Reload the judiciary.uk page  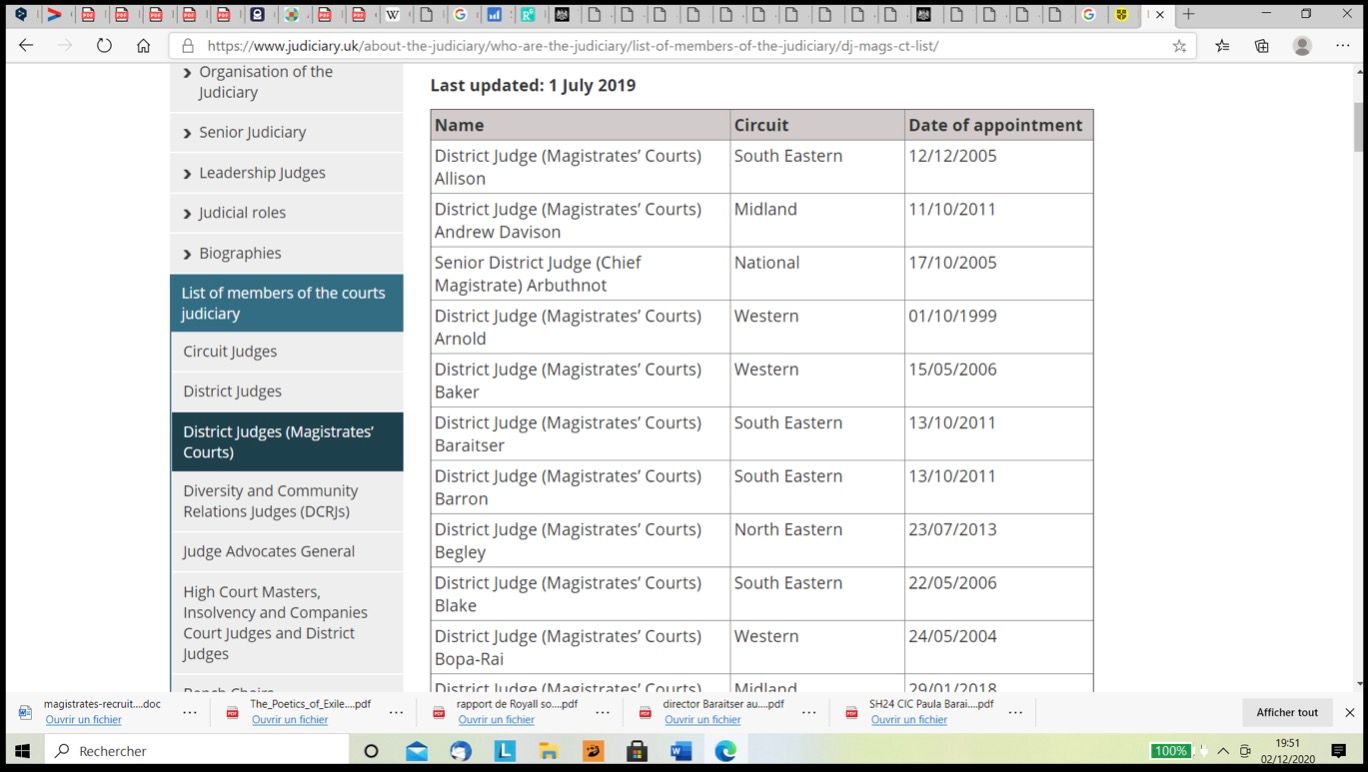(104, 46)
